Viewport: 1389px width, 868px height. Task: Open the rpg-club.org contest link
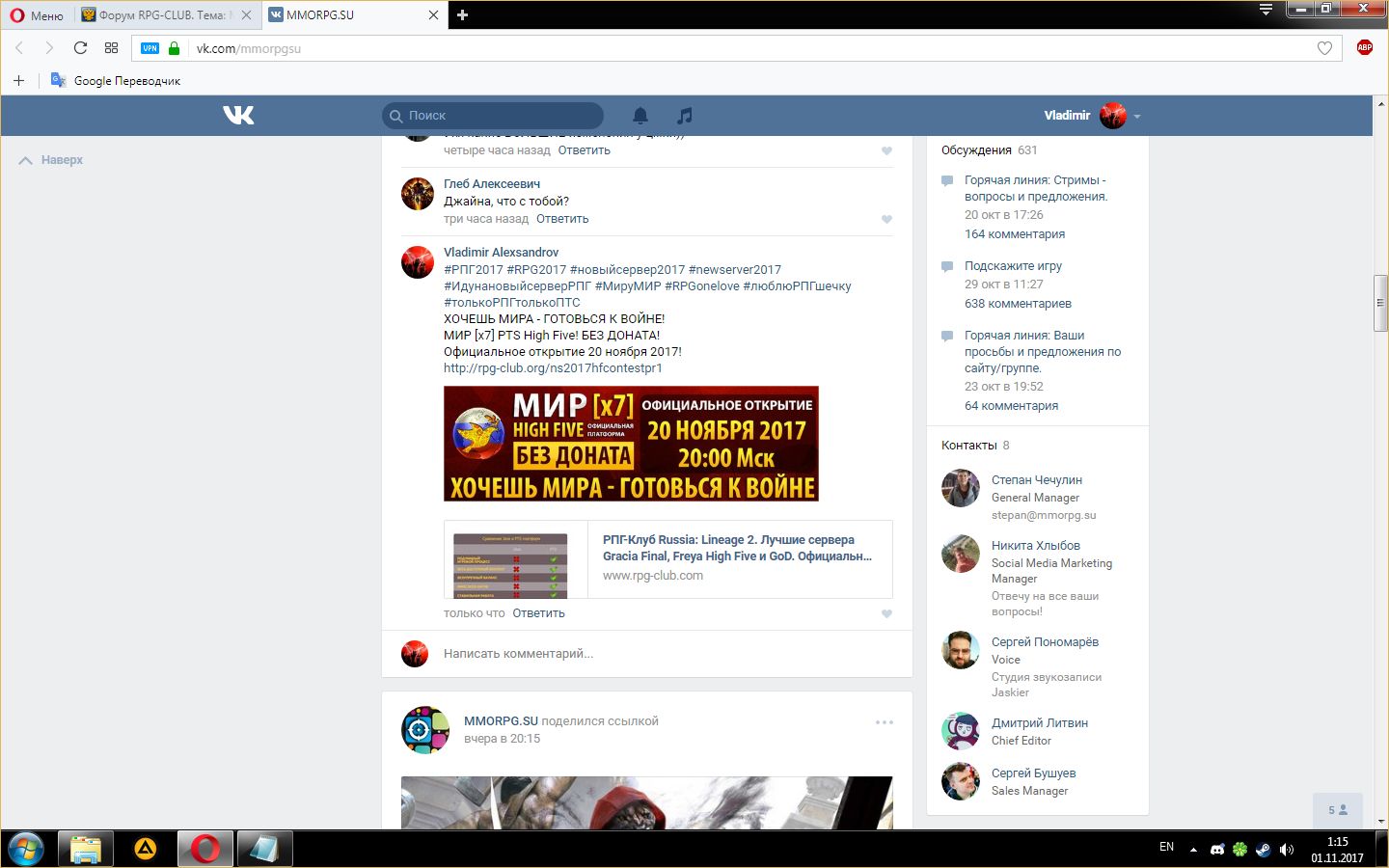[553, 368]
